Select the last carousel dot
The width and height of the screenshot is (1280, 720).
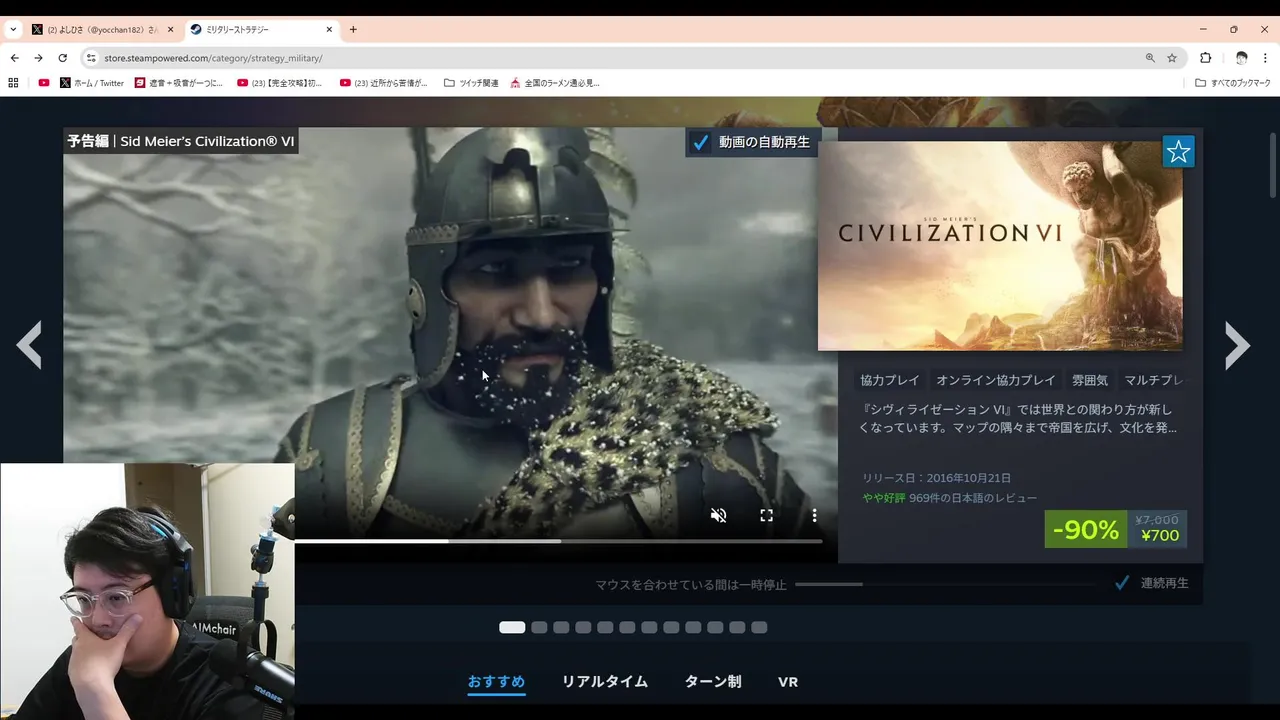pos(759,628)
